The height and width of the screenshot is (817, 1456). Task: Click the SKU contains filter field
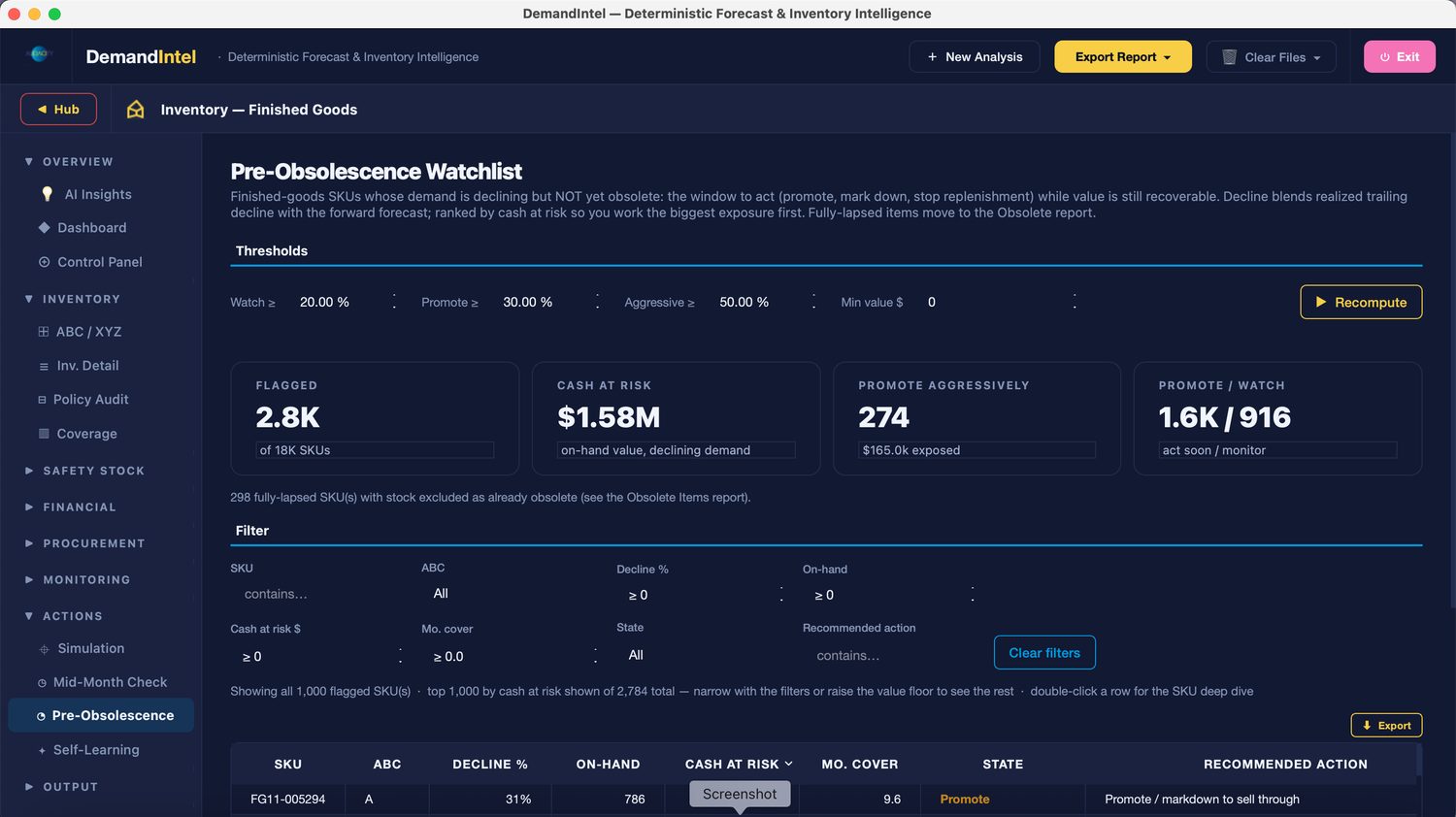318,594
